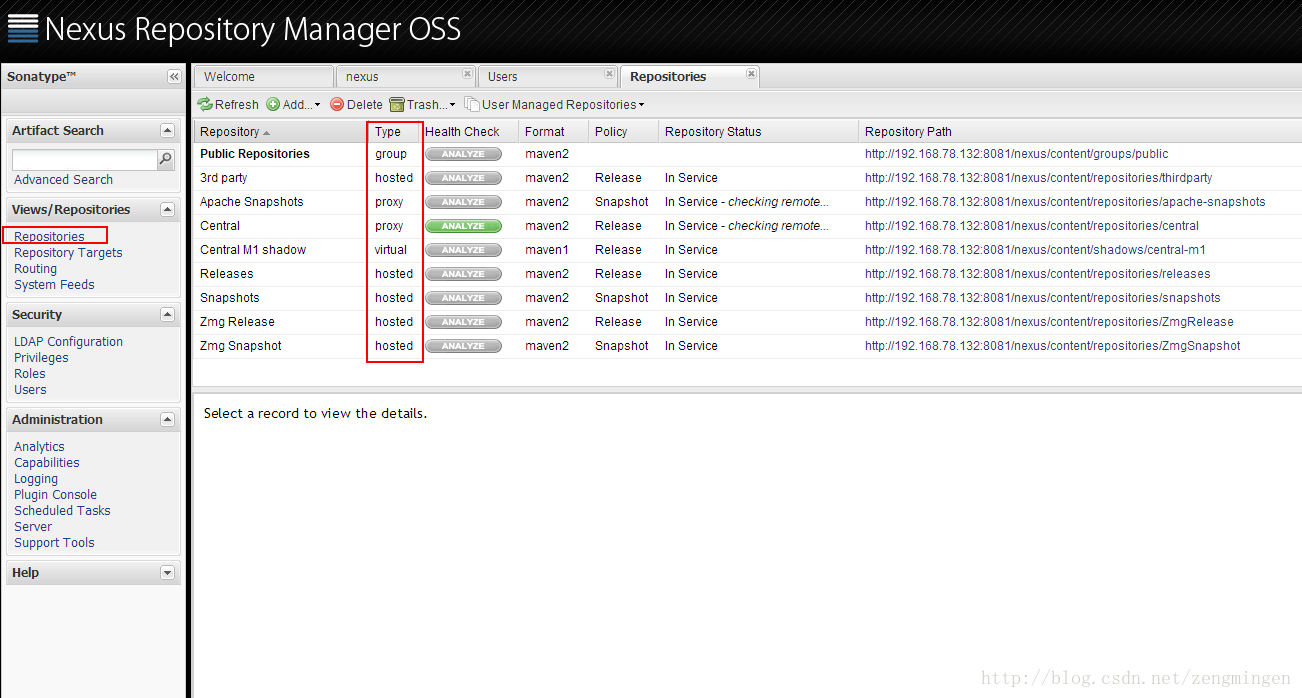
Task: Select the Public Repositories row
Action: pos(747,154)
